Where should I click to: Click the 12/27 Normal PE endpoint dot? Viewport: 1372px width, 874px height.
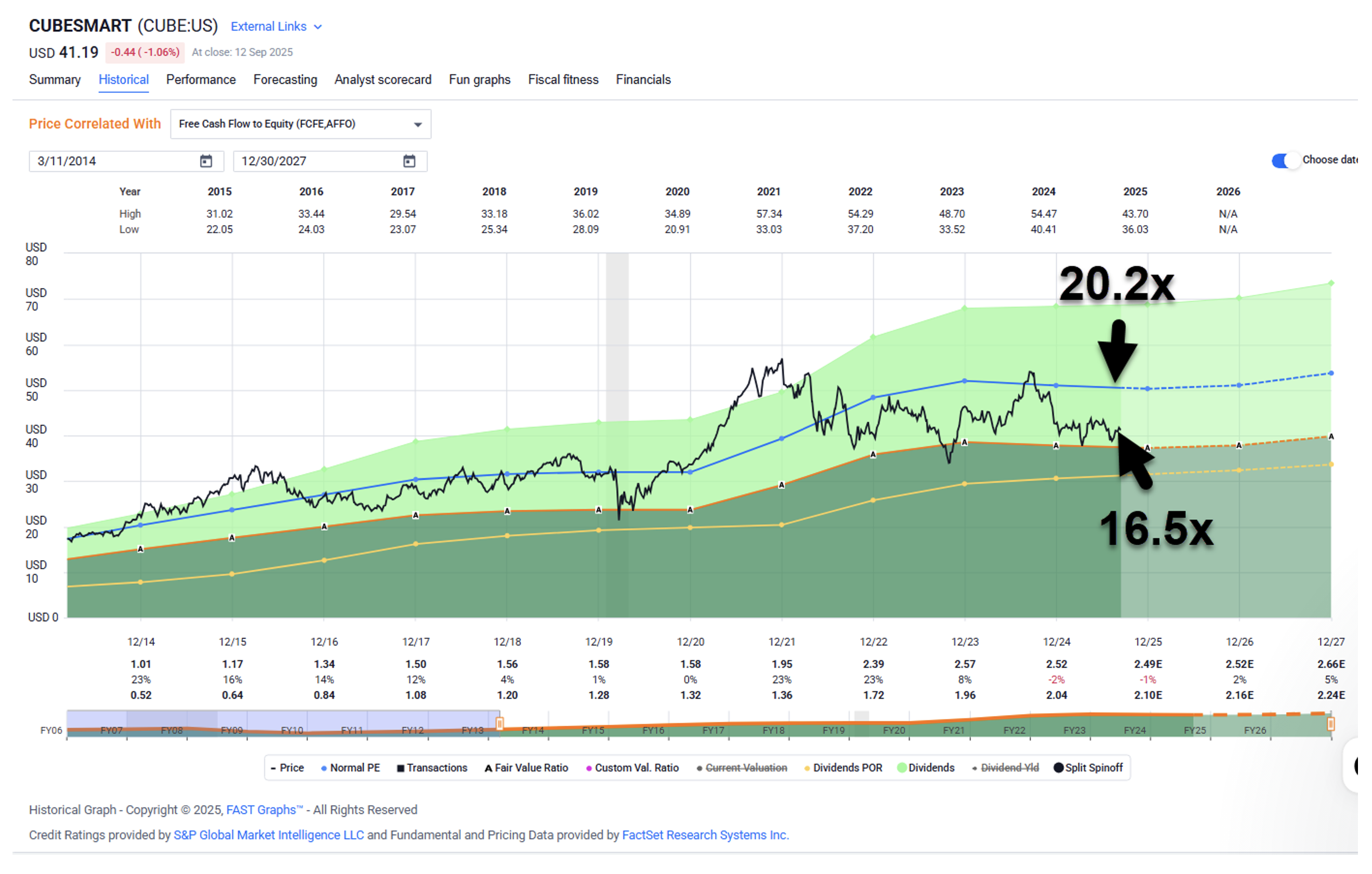pos(1331,374)
